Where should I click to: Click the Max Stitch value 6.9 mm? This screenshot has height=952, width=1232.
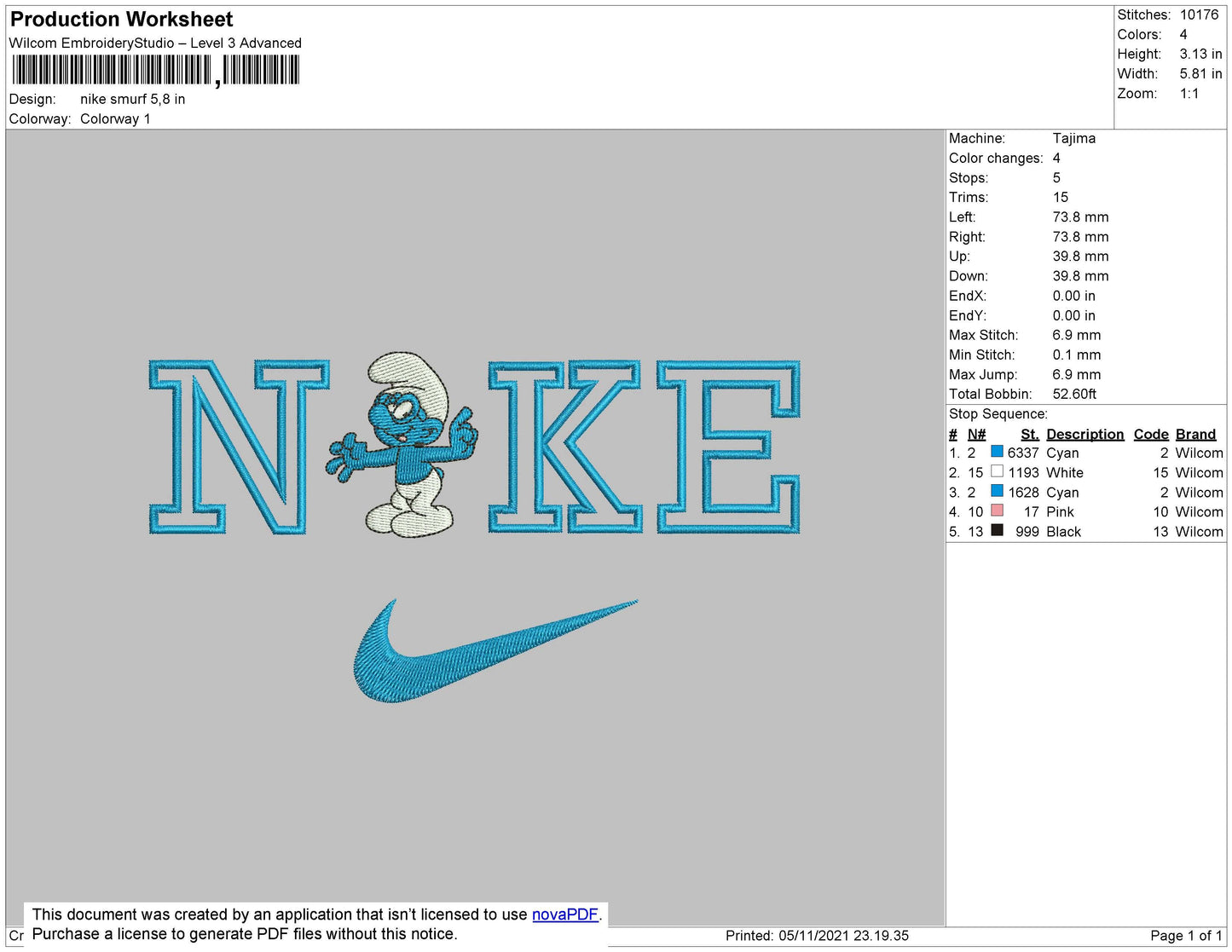1077,334
